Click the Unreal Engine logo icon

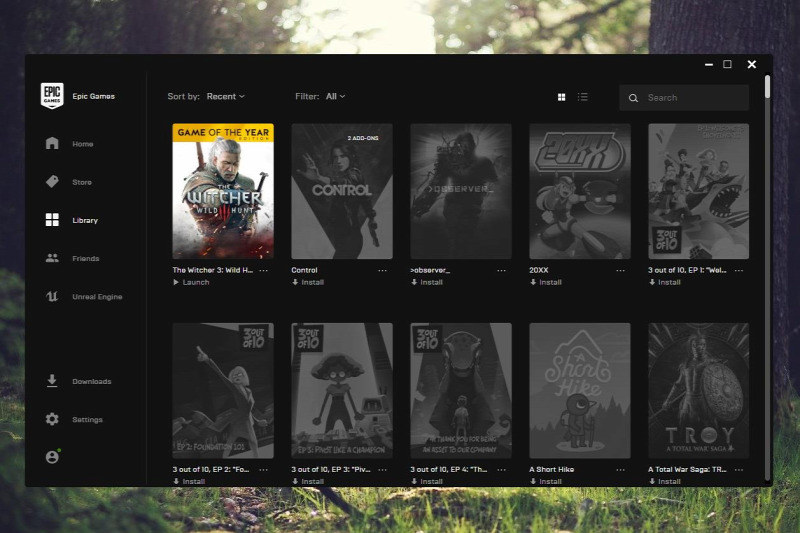point(52,296)
